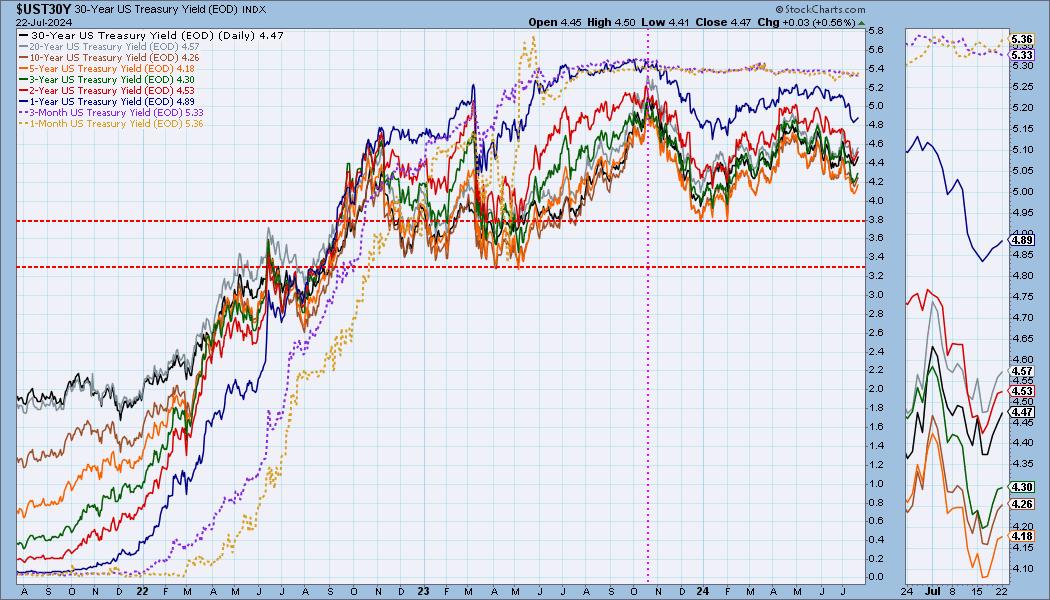Click the 4.47 last-value tag for 30-Year yield
1050x600 pixels.
(1023, 412)
